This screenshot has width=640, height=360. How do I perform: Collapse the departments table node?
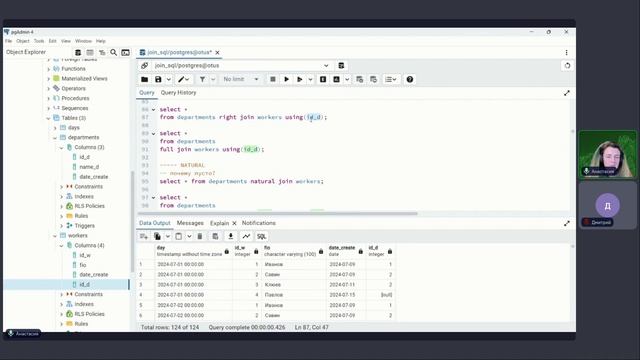(55, 138)
